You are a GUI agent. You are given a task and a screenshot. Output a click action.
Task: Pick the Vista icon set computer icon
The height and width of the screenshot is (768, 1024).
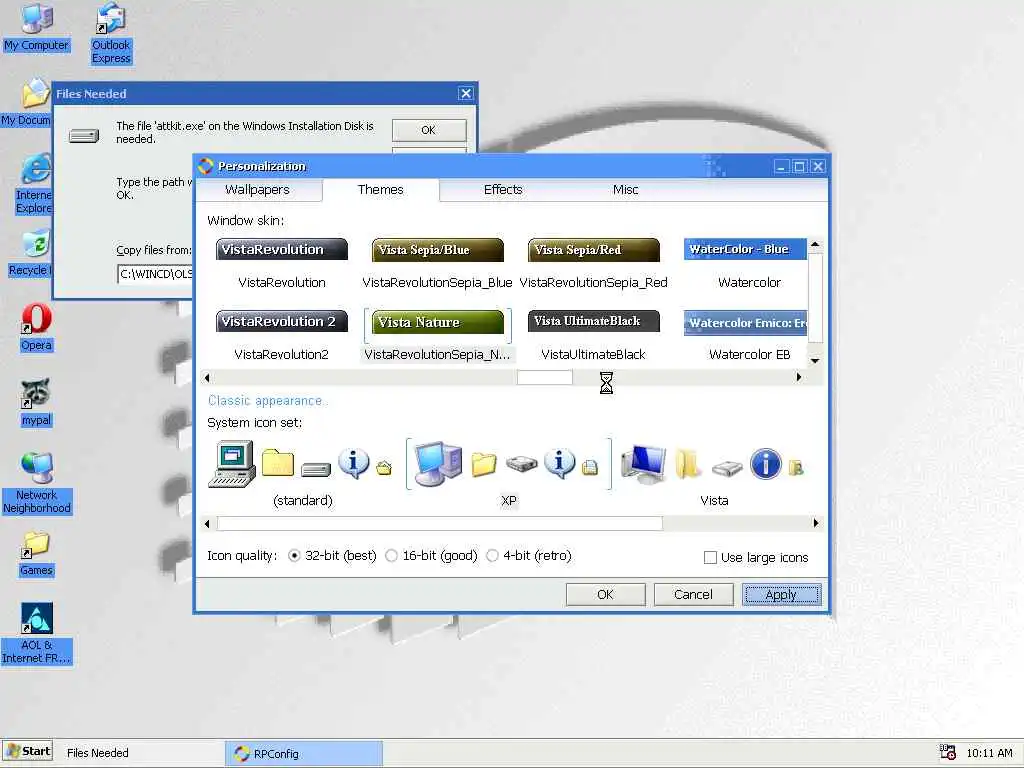(x=643, y=464)
